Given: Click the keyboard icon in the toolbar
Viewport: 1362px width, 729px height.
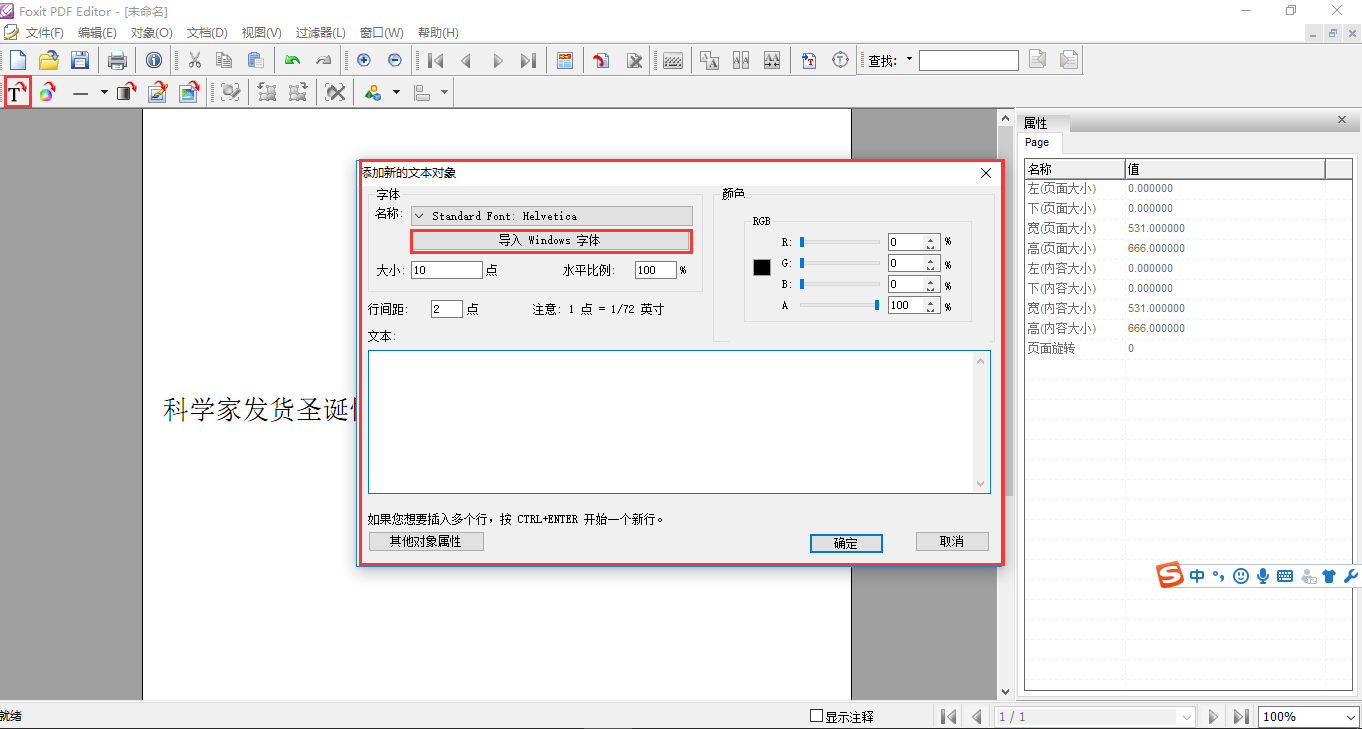Looking at the screenshot, I should click(x=673, y=60).
